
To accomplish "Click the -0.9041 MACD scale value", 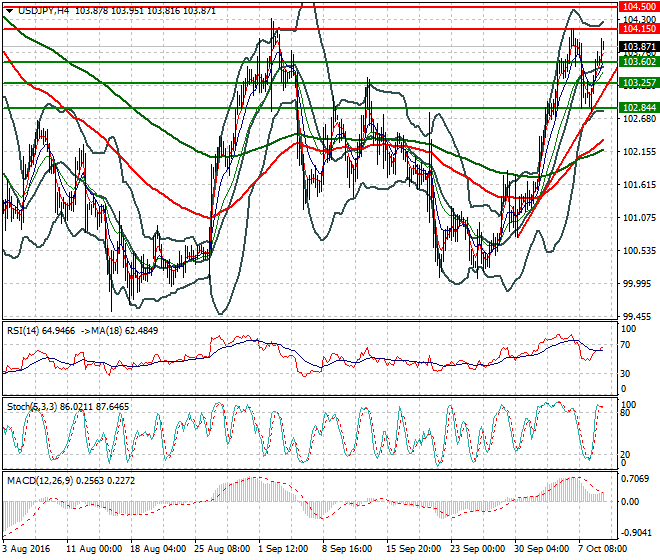I will click(x=635, y=533).
